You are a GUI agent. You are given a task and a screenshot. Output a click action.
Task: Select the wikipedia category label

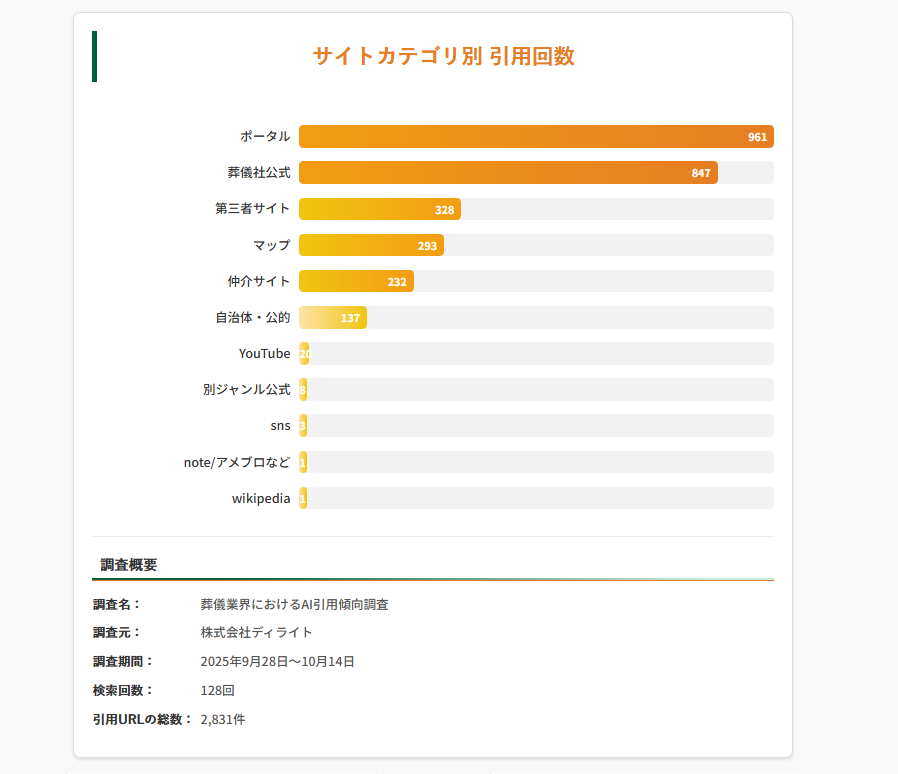coord(261,498)
